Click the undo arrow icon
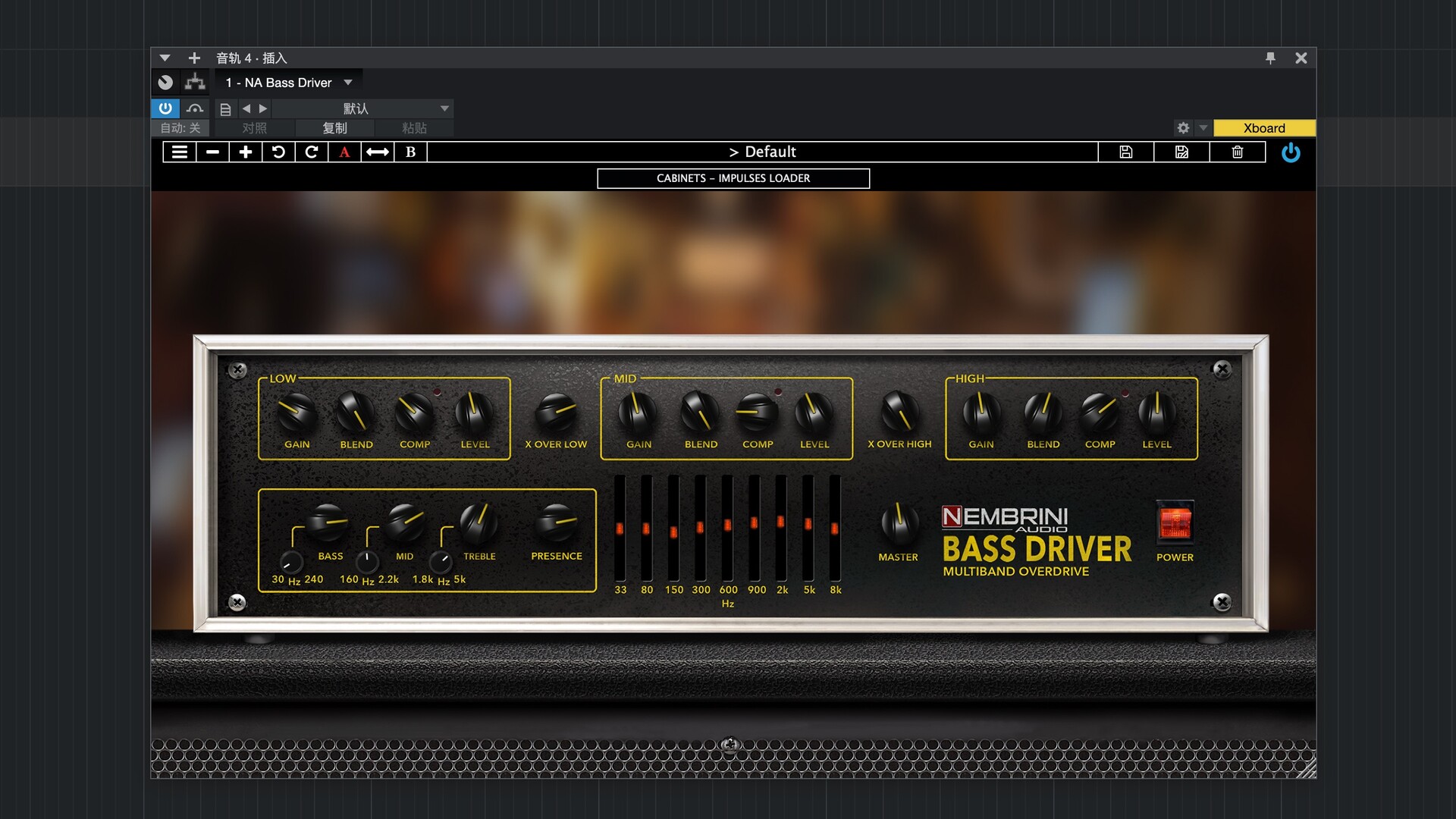This screenshot has width=1456, height=819. [278, 152]
